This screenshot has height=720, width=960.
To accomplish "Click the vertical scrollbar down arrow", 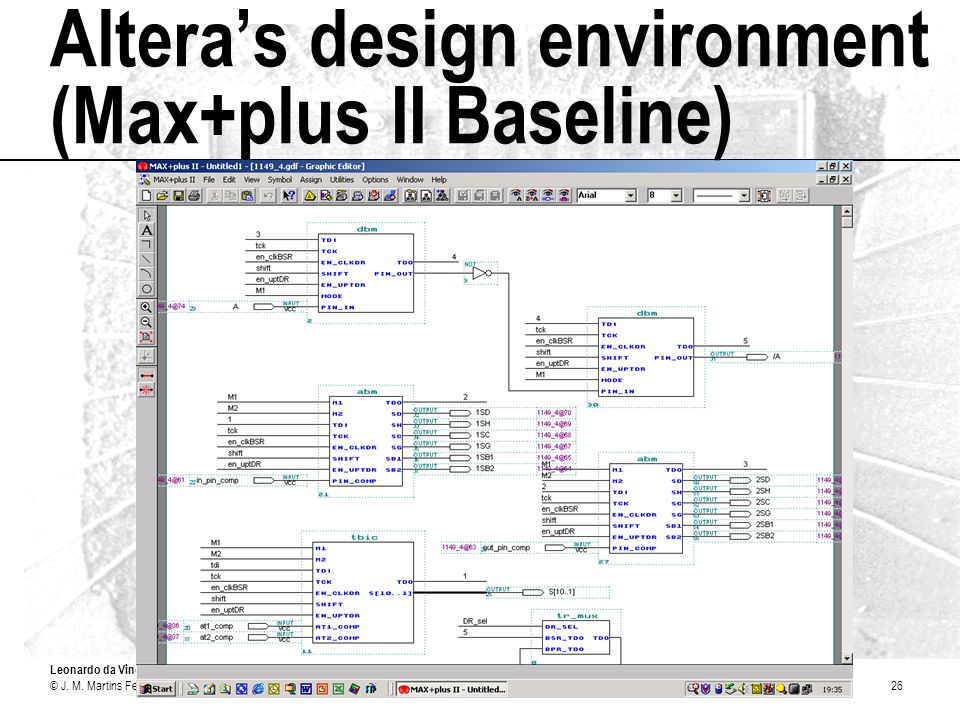I will [x=847, y=658].
